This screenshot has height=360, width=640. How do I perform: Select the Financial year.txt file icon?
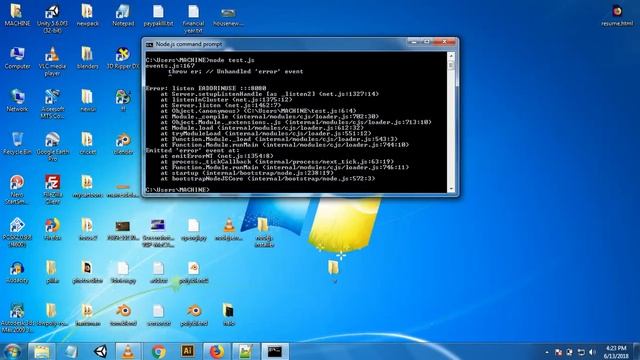click(x=193, y=18)
